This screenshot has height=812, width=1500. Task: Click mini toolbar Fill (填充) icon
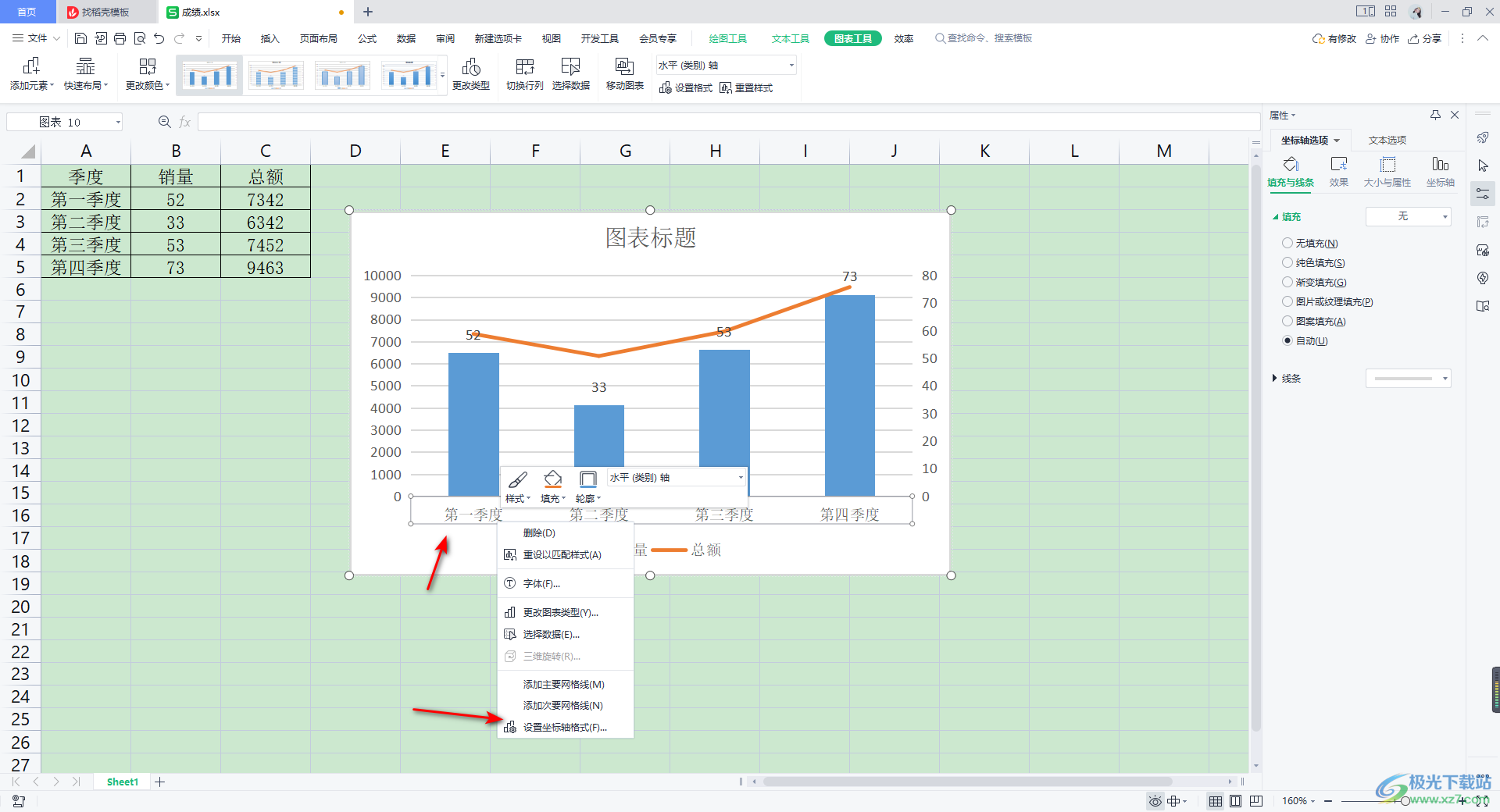553,479
